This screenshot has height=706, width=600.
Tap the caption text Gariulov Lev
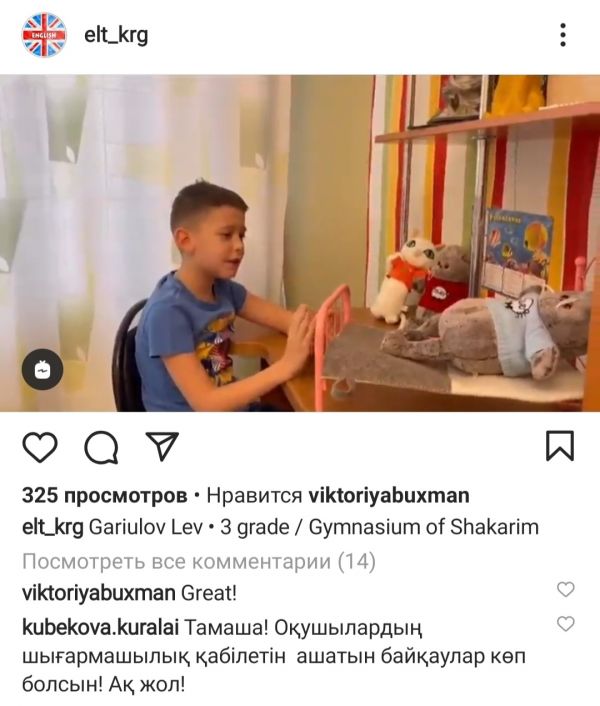(x=146, y=527)
